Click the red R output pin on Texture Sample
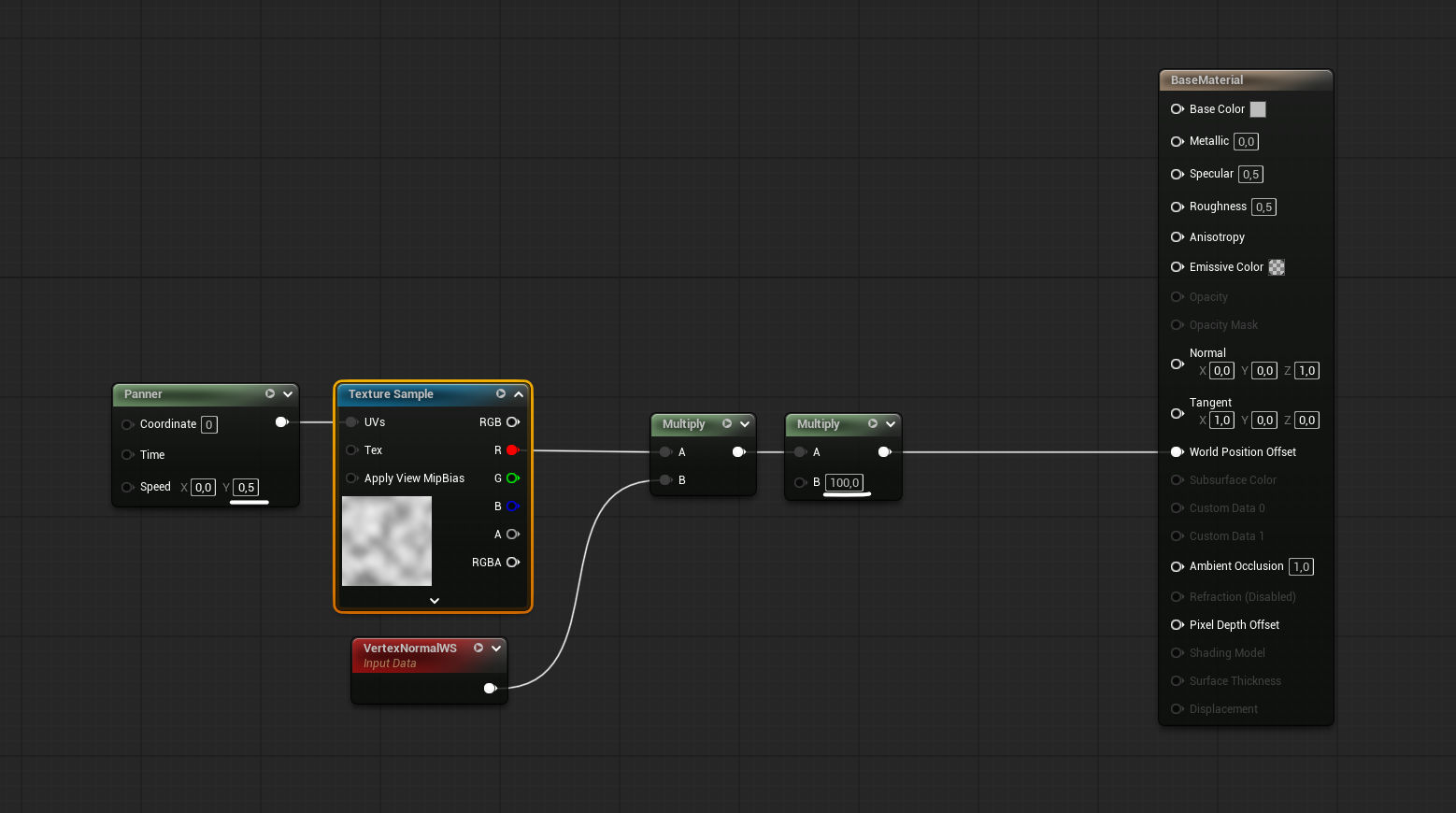 click(512, 450)
